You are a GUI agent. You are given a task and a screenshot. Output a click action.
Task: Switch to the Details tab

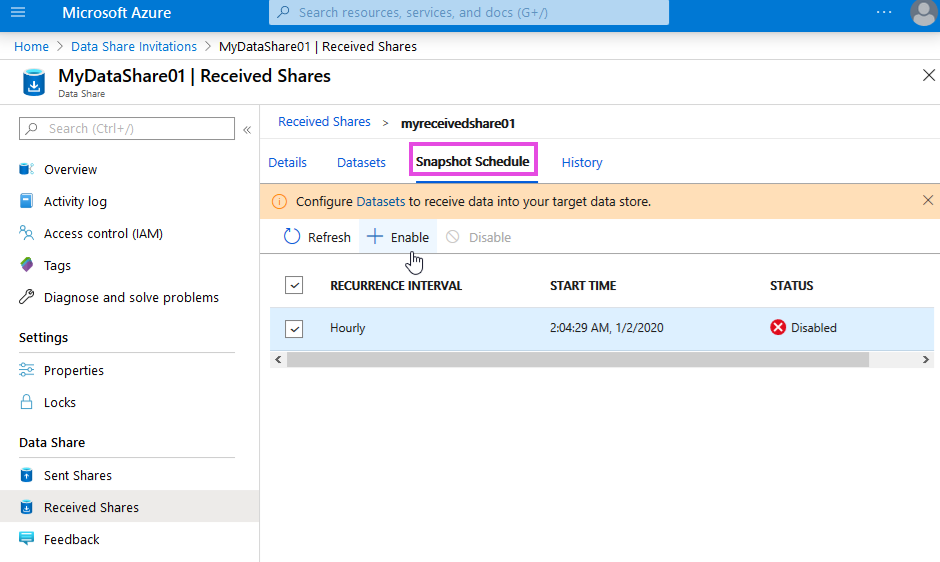coord(287,163)
